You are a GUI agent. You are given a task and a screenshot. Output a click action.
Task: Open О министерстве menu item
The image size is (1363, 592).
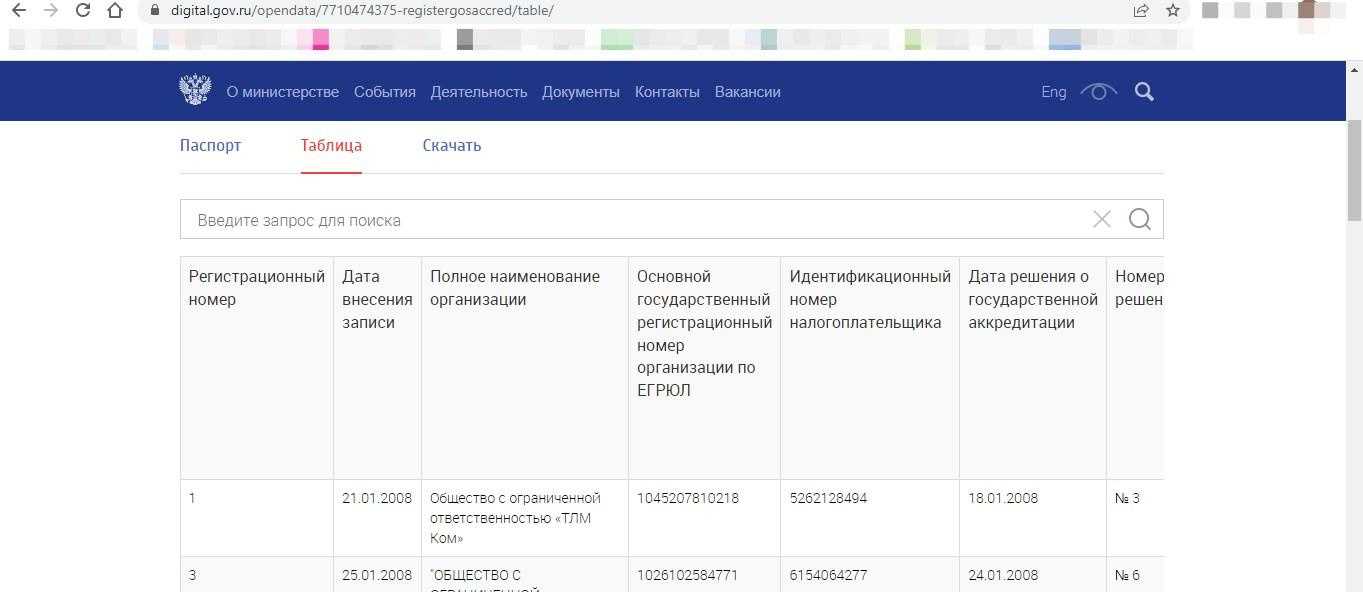[282, 92]
